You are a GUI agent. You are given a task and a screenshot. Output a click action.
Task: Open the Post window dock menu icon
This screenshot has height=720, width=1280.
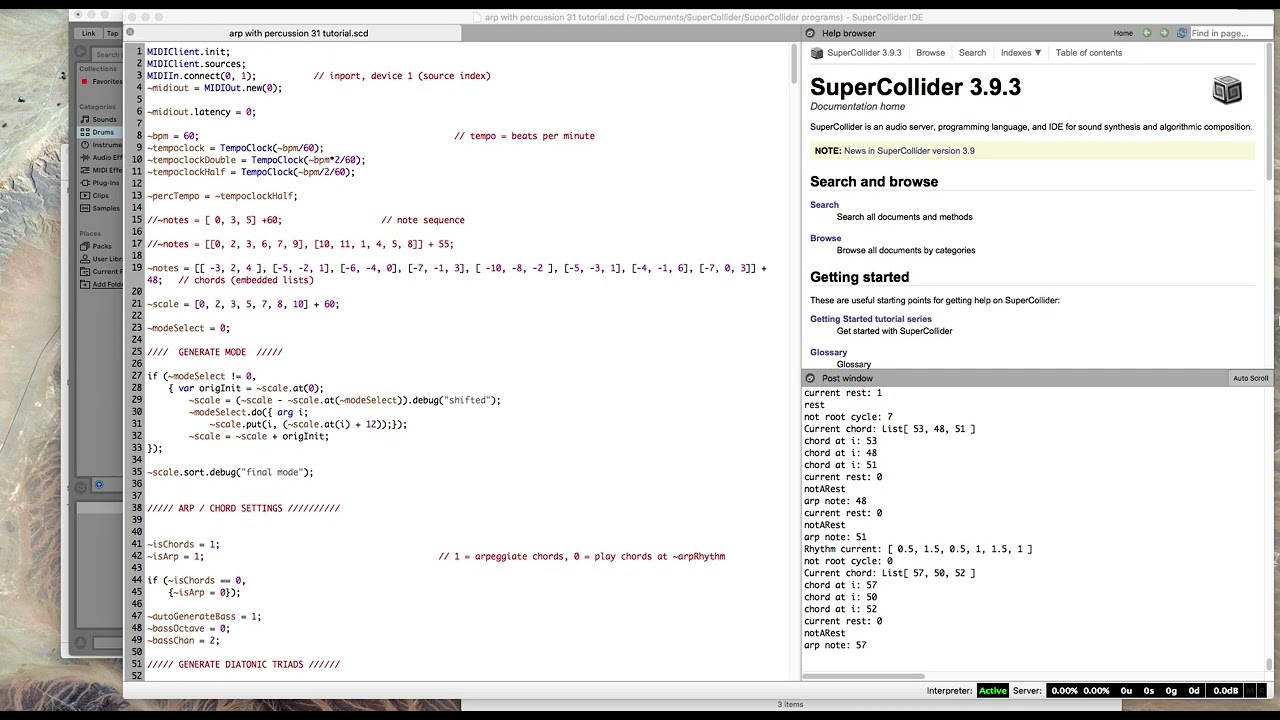click(x=810, y=378)
